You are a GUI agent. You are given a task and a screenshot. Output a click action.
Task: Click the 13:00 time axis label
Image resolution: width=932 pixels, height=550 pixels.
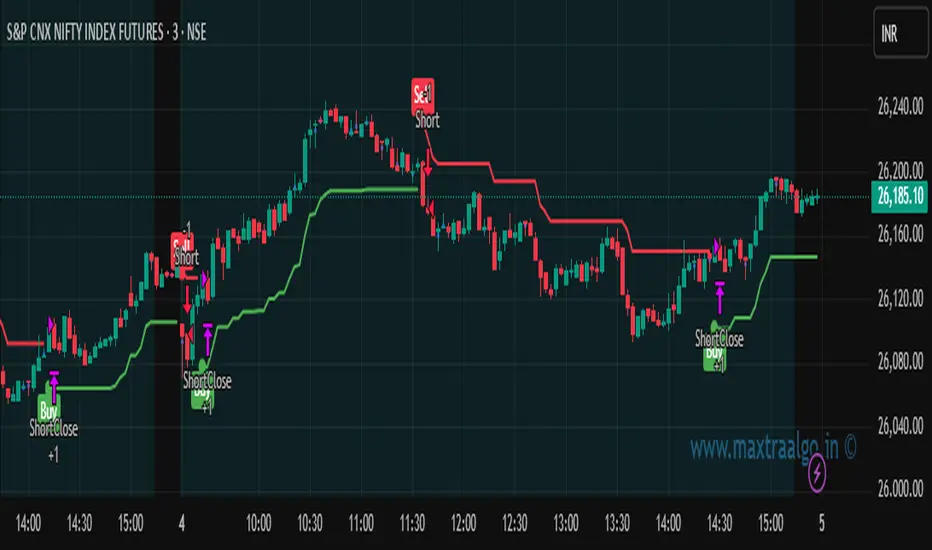pos(565,523)
